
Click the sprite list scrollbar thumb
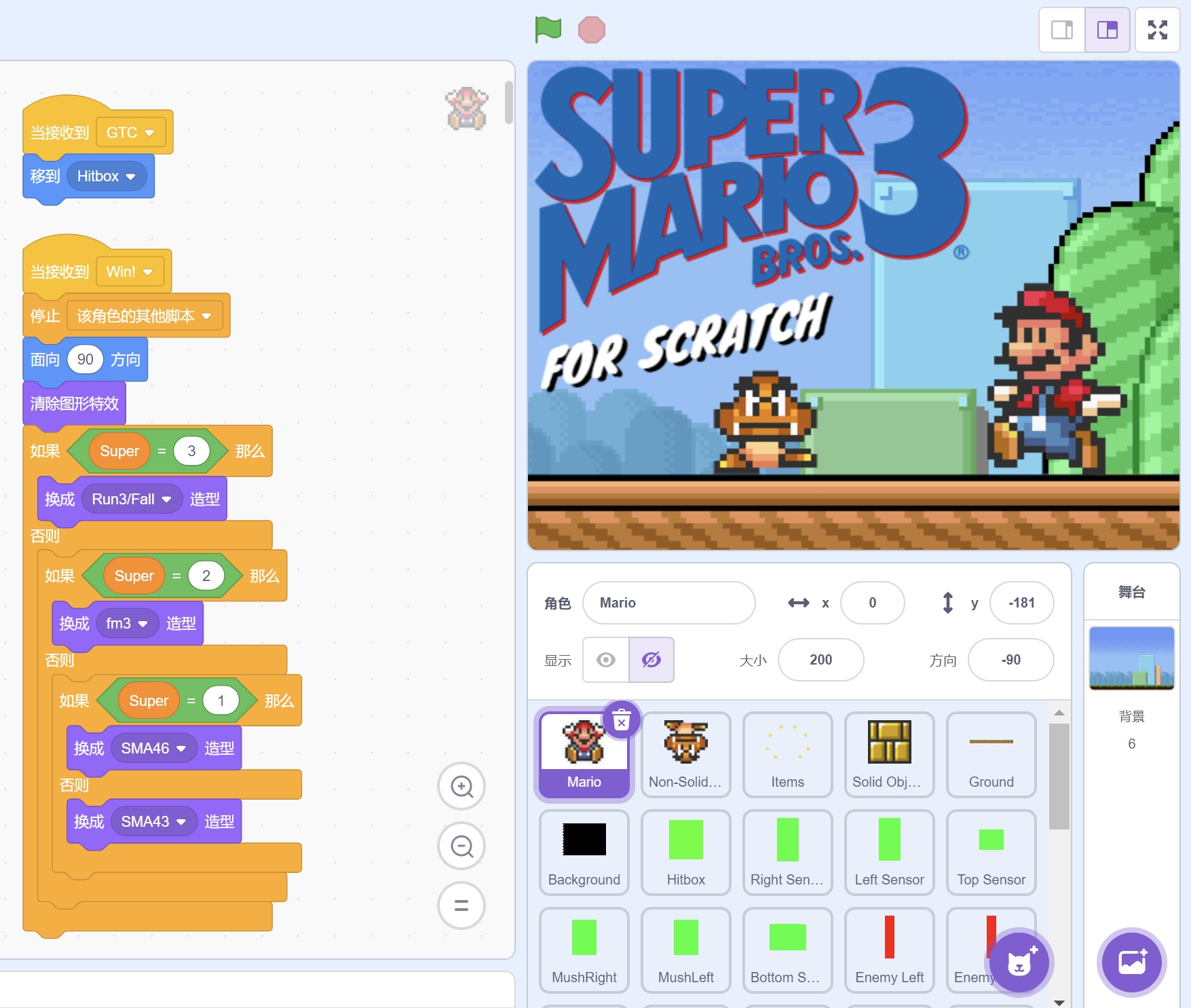[x=1059, y=777]
